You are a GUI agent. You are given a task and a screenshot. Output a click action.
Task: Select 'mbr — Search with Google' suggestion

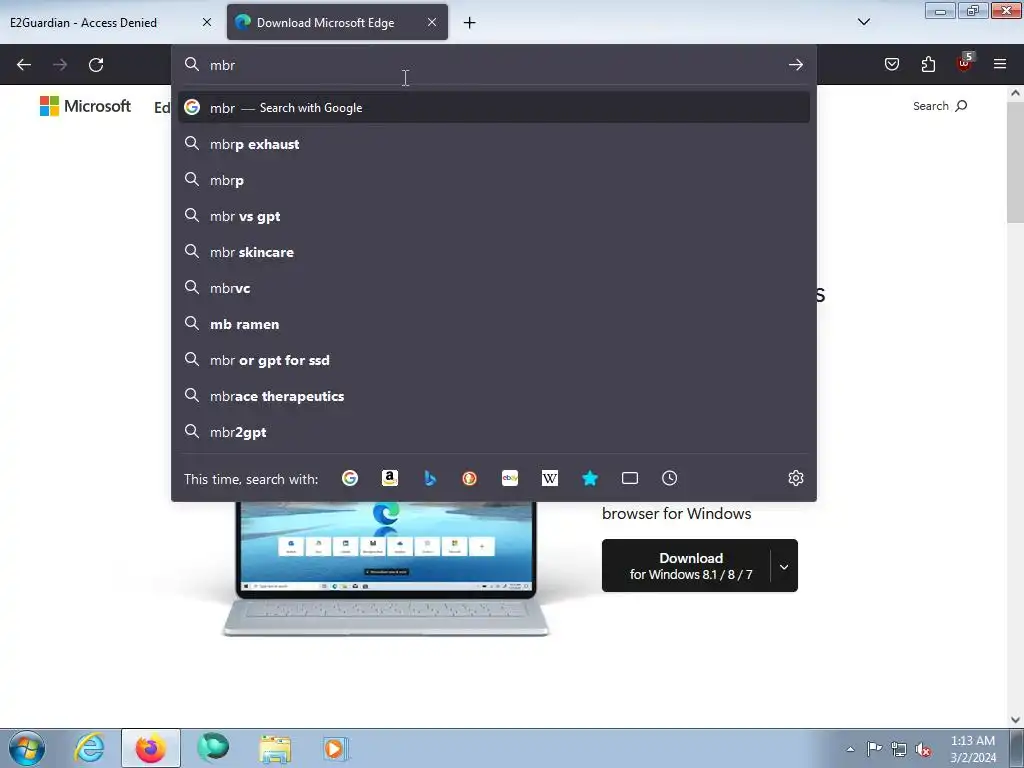coord(494,108)
